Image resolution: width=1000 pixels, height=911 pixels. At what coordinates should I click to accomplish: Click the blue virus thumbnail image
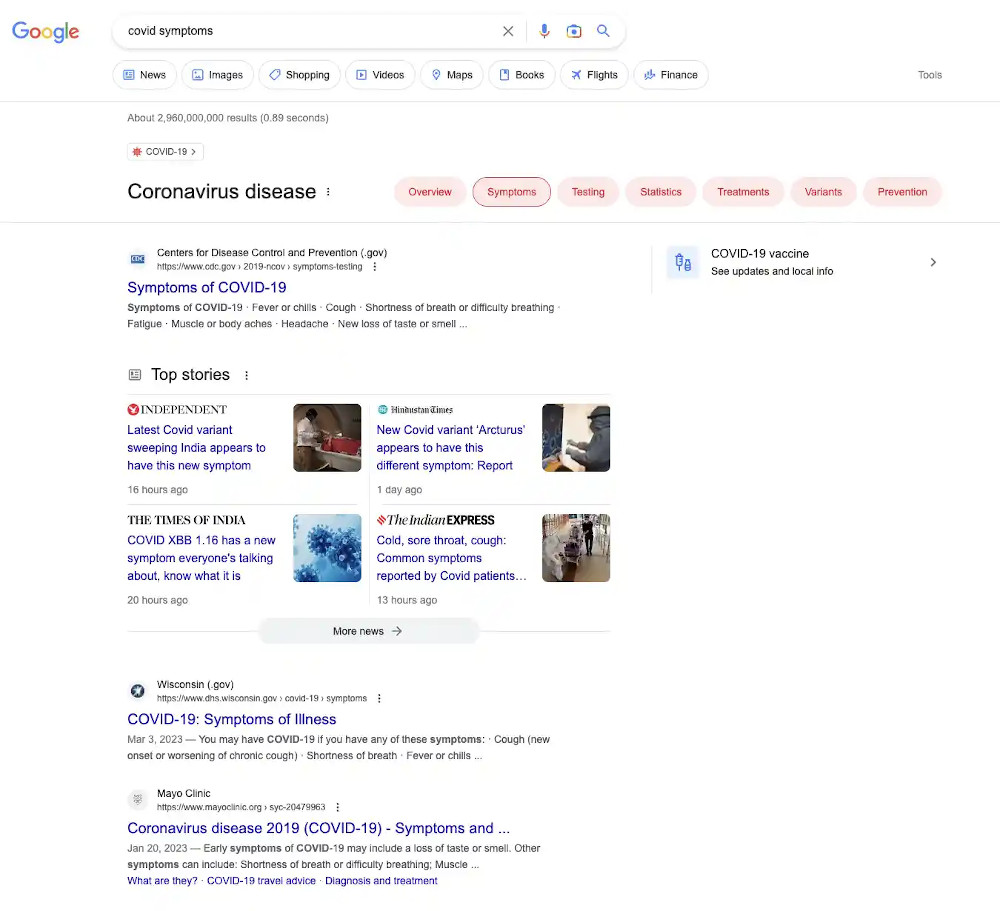click(x=327, y=548)
